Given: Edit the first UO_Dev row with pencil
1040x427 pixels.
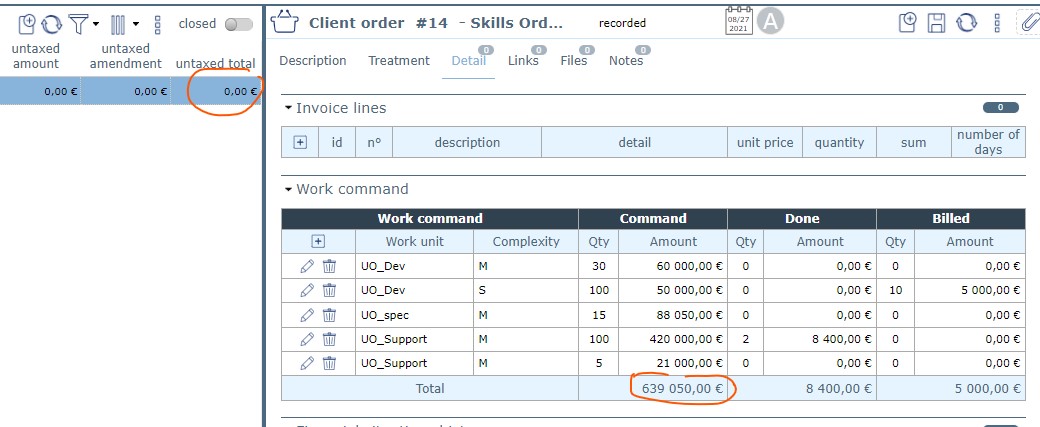Looking at the screenshot, I should 307,266.
